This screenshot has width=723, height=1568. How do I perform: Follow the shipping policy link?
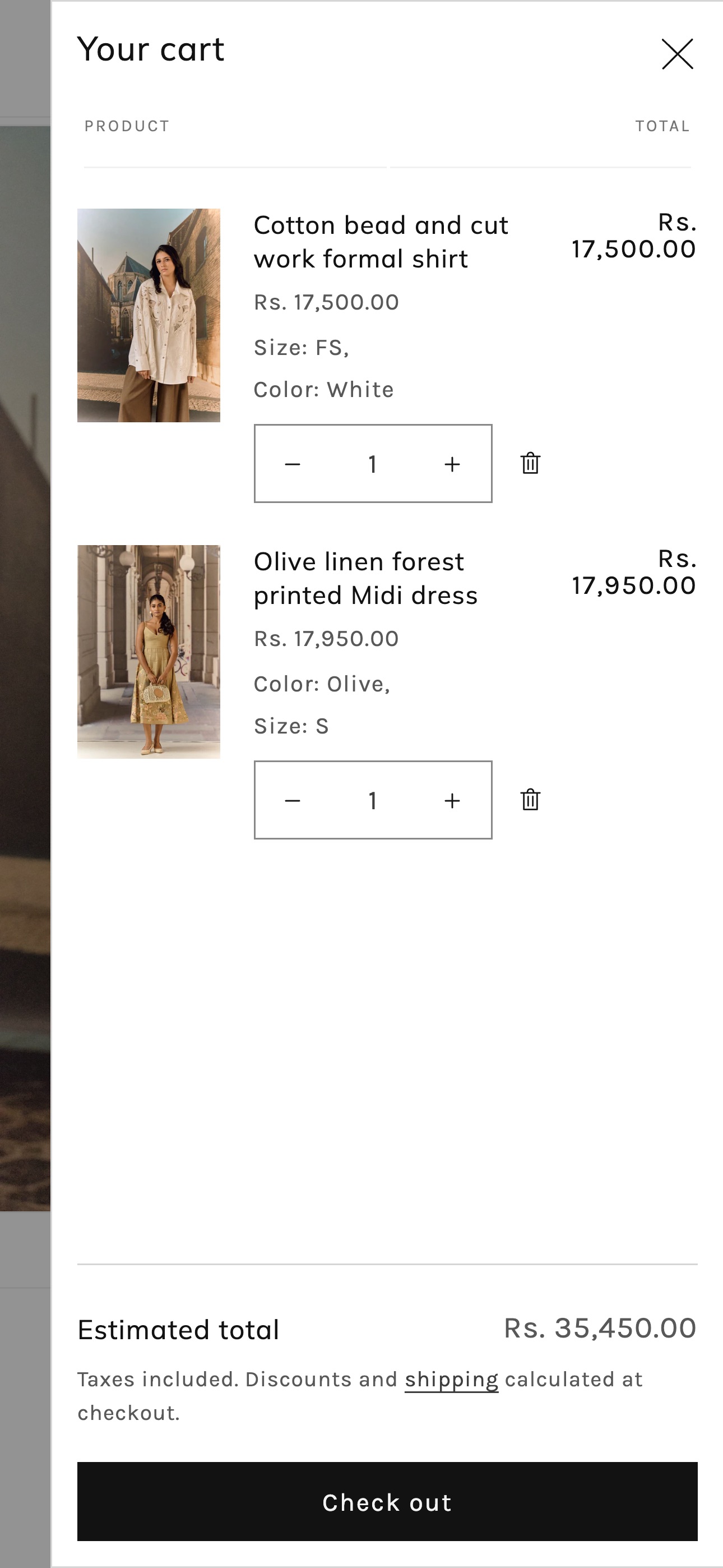click(452, 1380)
